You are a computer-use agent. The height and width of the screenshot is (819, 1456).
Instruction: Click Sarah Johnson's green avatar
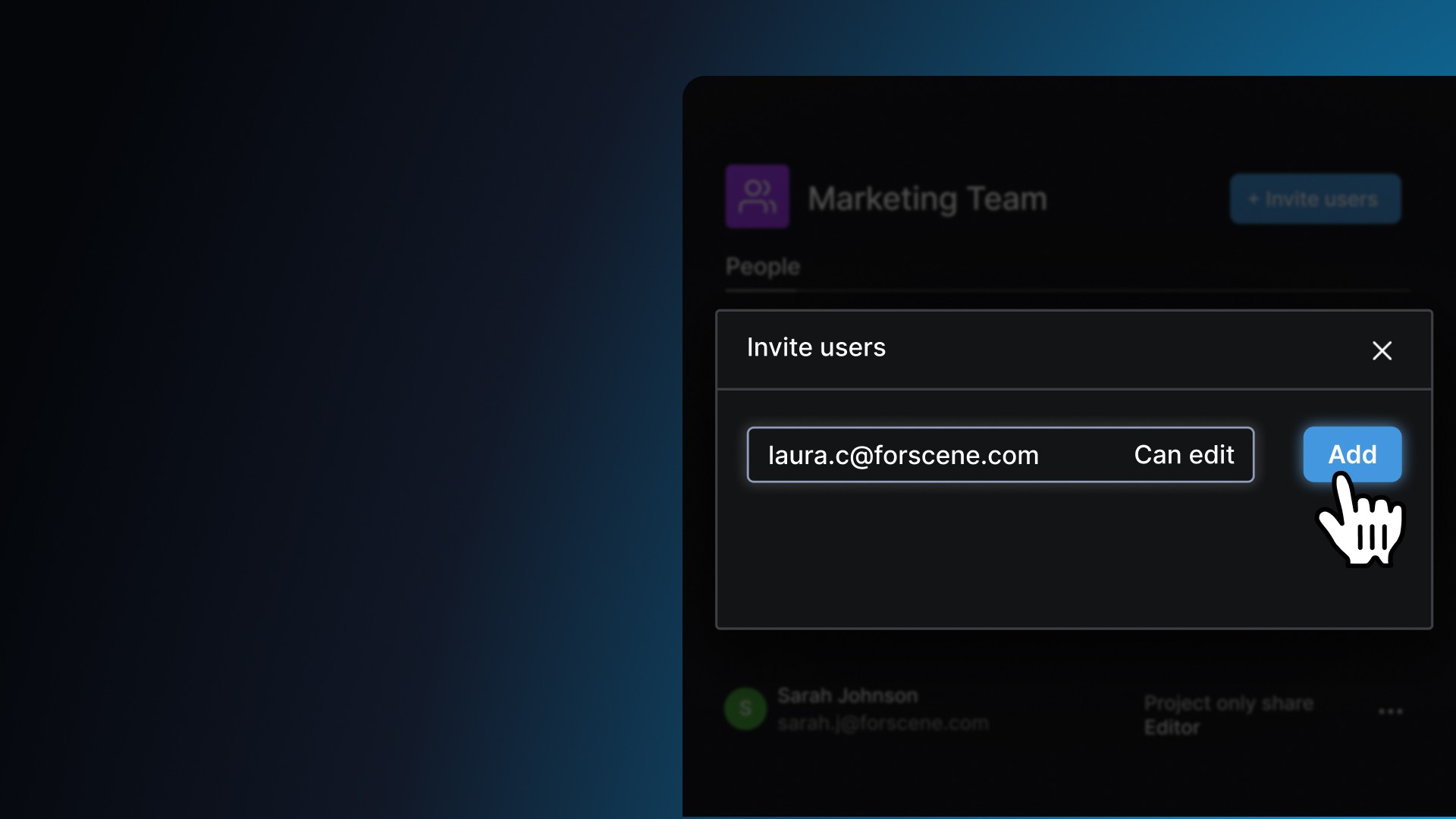tap(745, 708)
